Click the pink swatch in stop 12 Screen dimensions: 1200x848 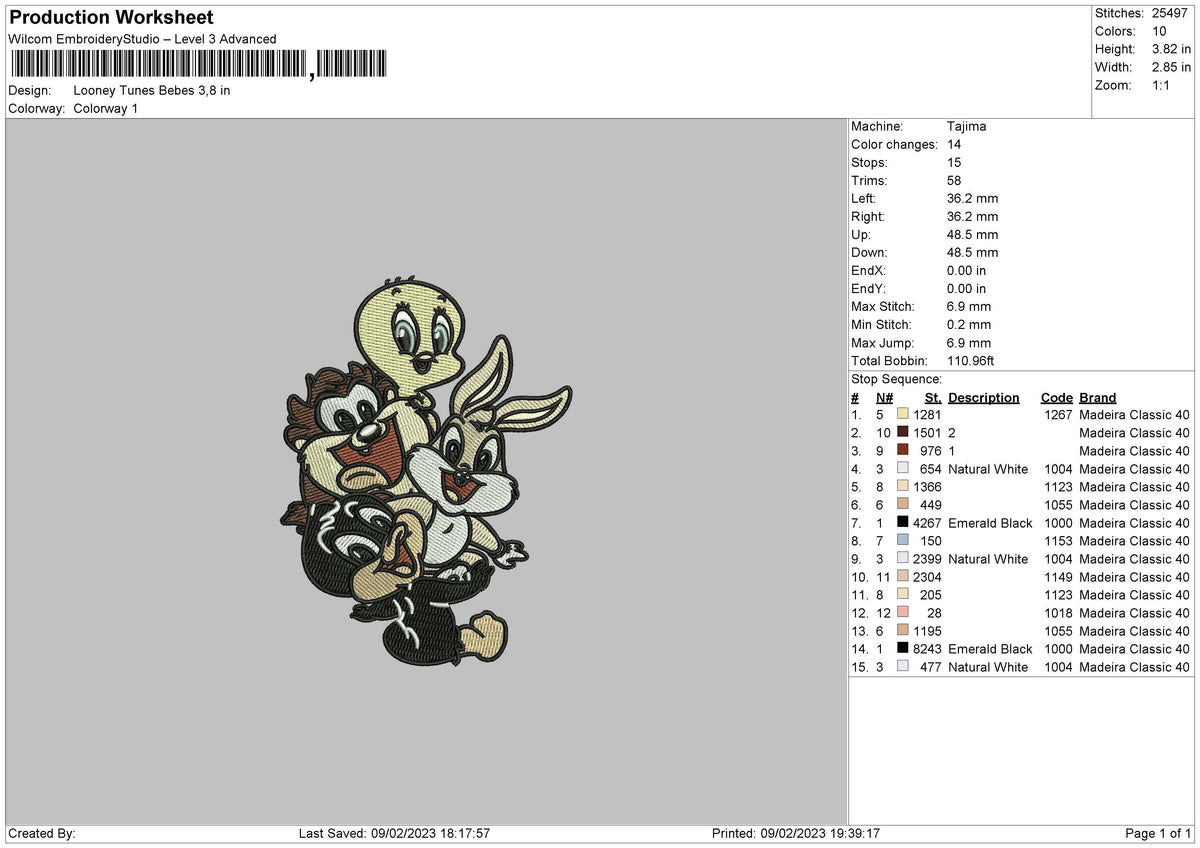[x=903, y=612]
